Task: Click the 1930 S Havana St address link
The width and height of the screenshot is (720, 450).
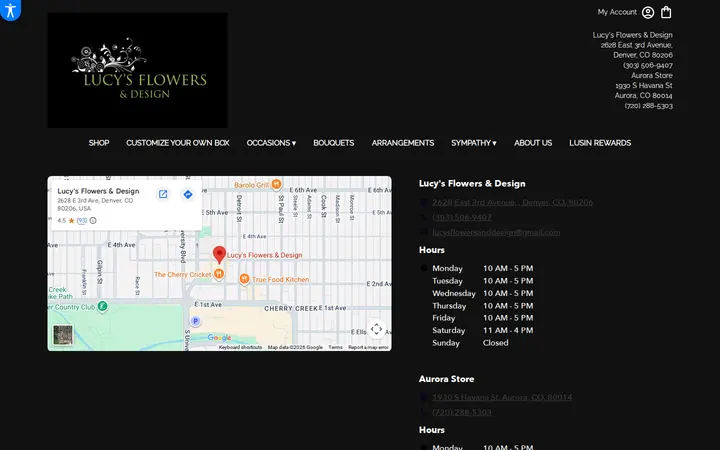Action: pyautogui.click(x=502, y=397)
